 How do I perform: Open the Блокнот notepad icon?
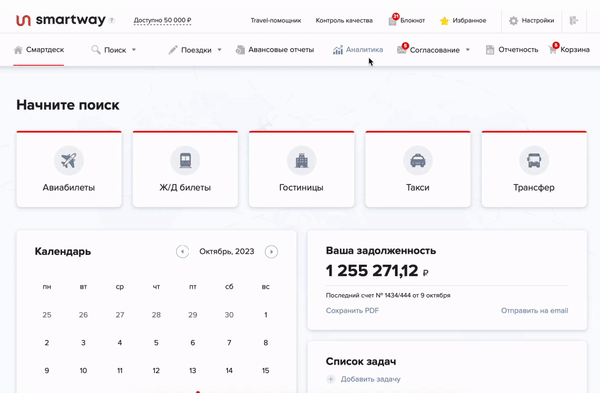(392, 21)
